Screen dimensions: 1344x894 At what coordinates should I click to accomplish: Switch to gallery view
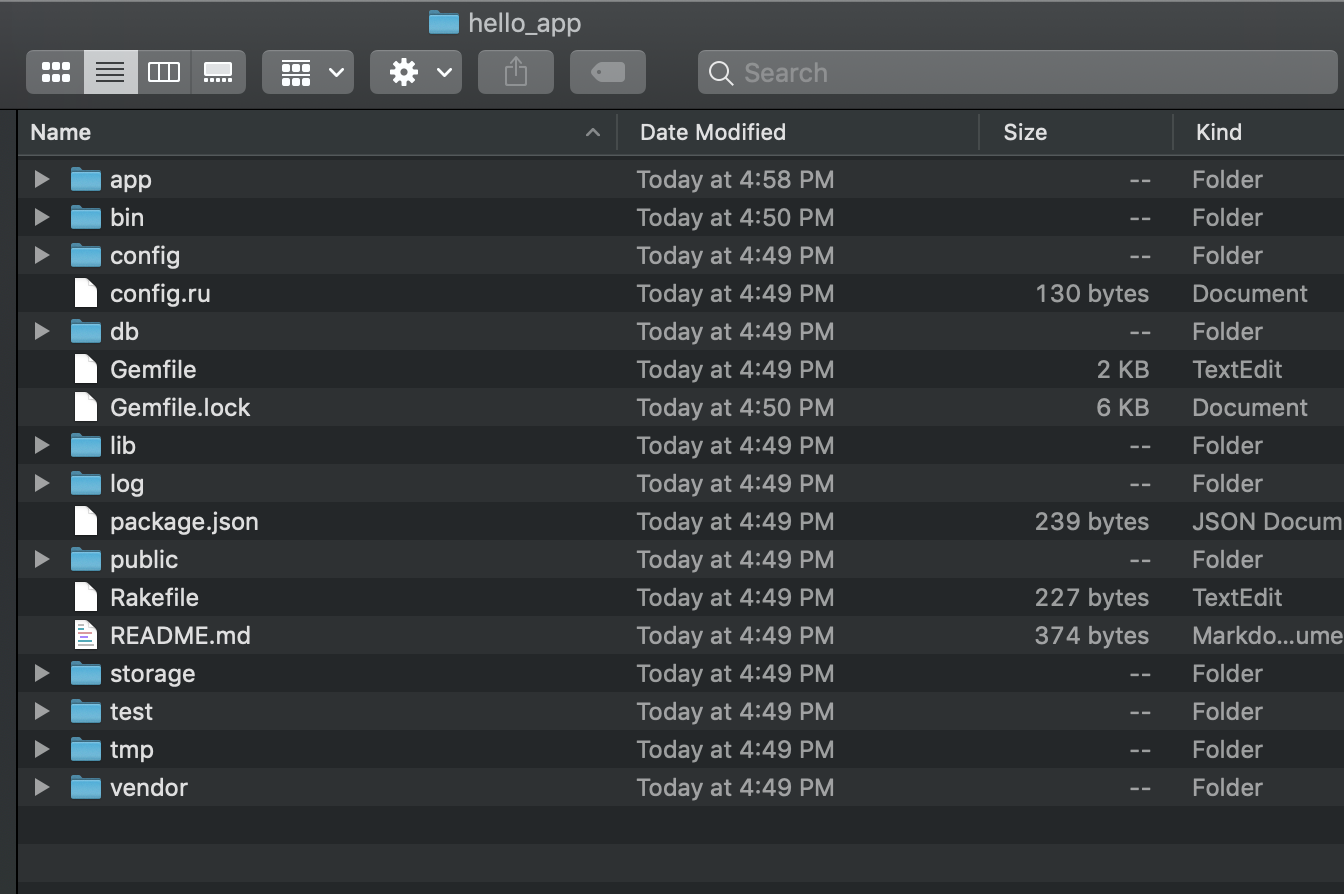tap(218, 72)
